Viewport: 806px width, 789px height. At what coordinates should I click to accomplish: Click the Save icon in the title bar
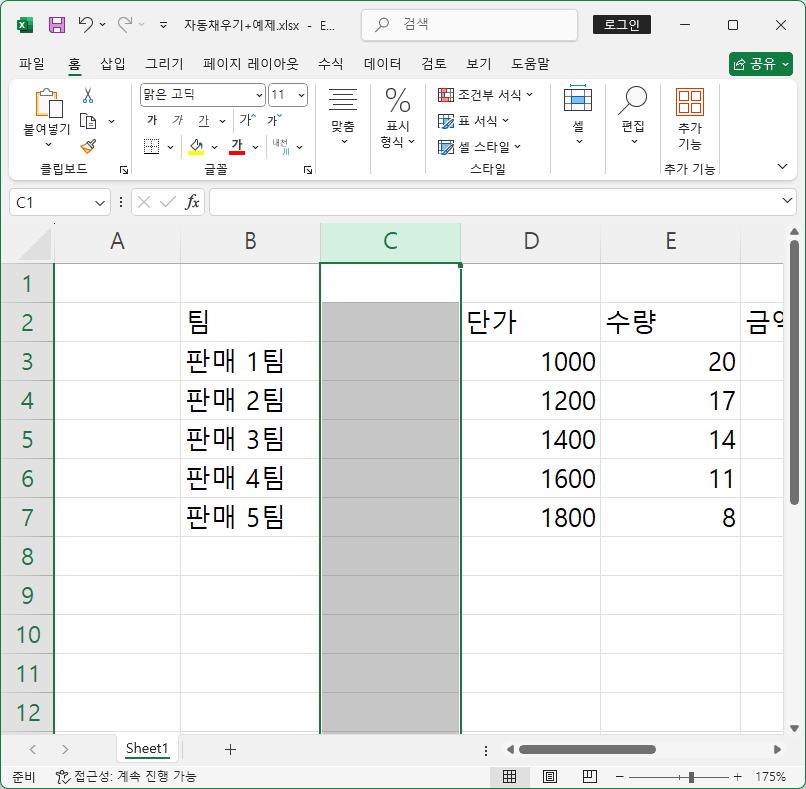point(57,25)
